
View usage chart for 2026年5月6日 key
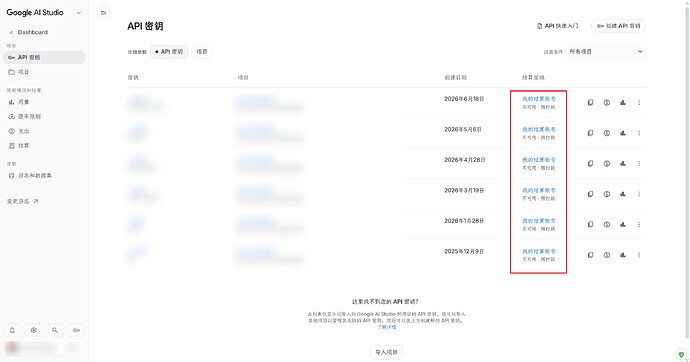coord(623,133)
